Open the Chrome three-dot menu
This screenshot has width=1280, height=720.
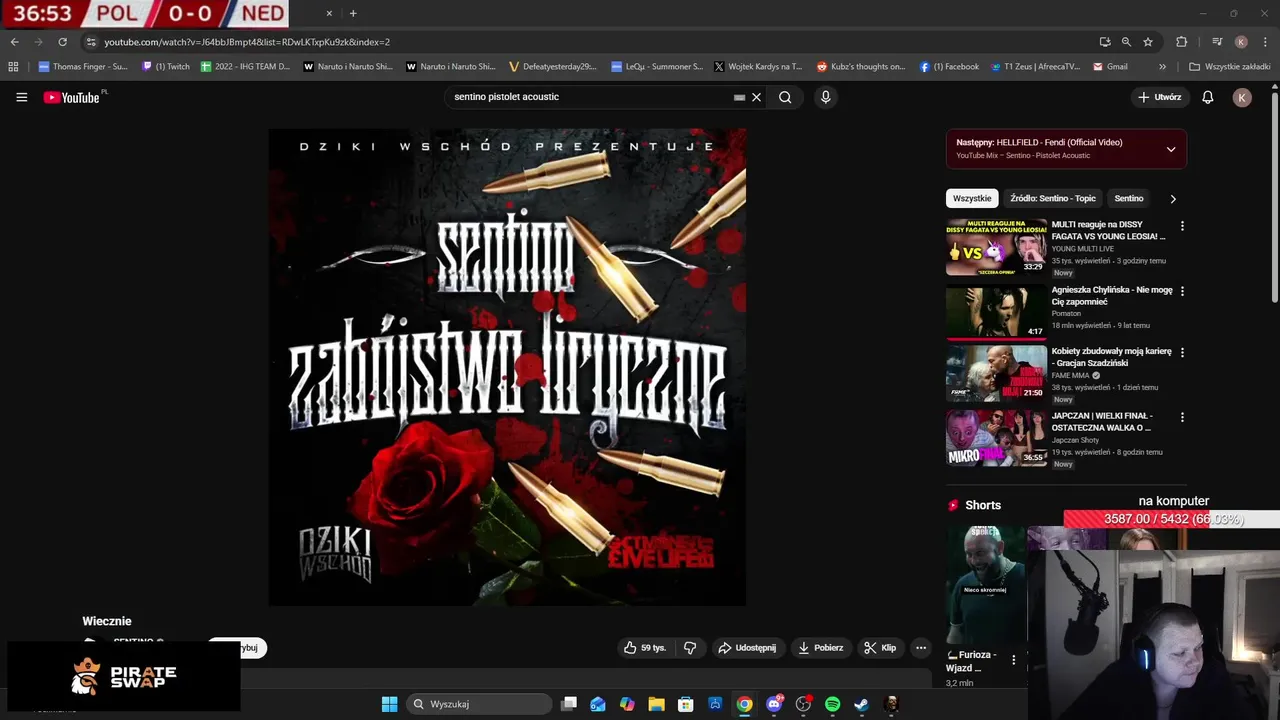click(1265, 42)
